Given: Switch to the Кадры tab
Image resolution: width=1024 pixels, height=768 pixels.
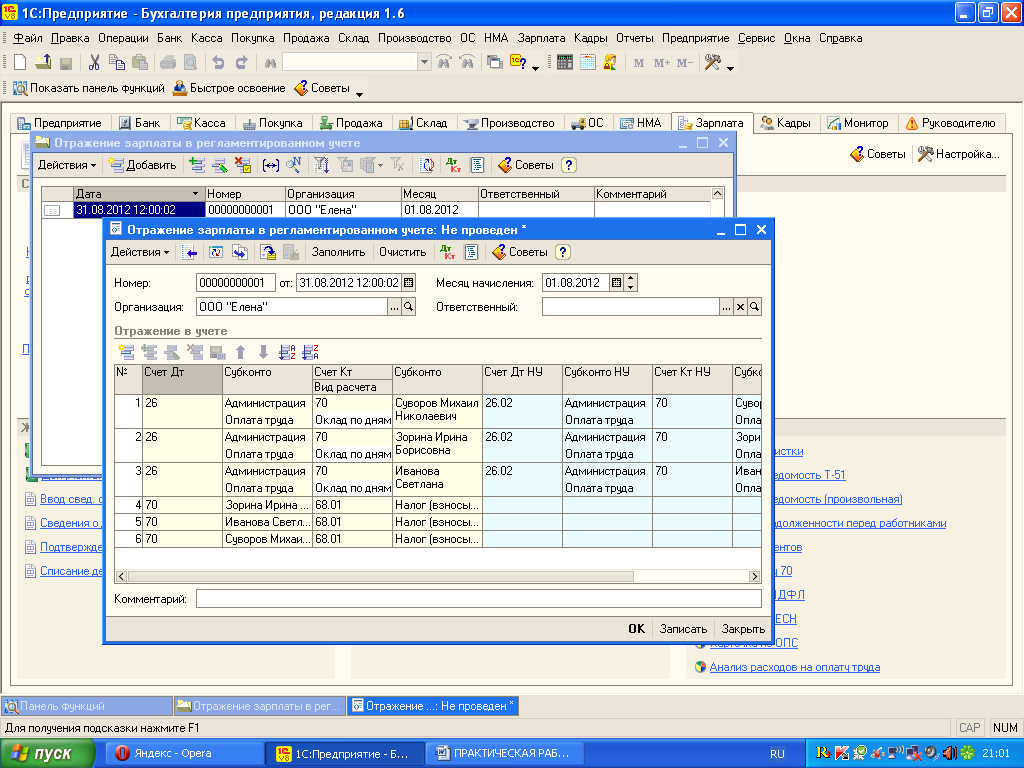Looking at the screenshot, I should click(x=786, y=123).
